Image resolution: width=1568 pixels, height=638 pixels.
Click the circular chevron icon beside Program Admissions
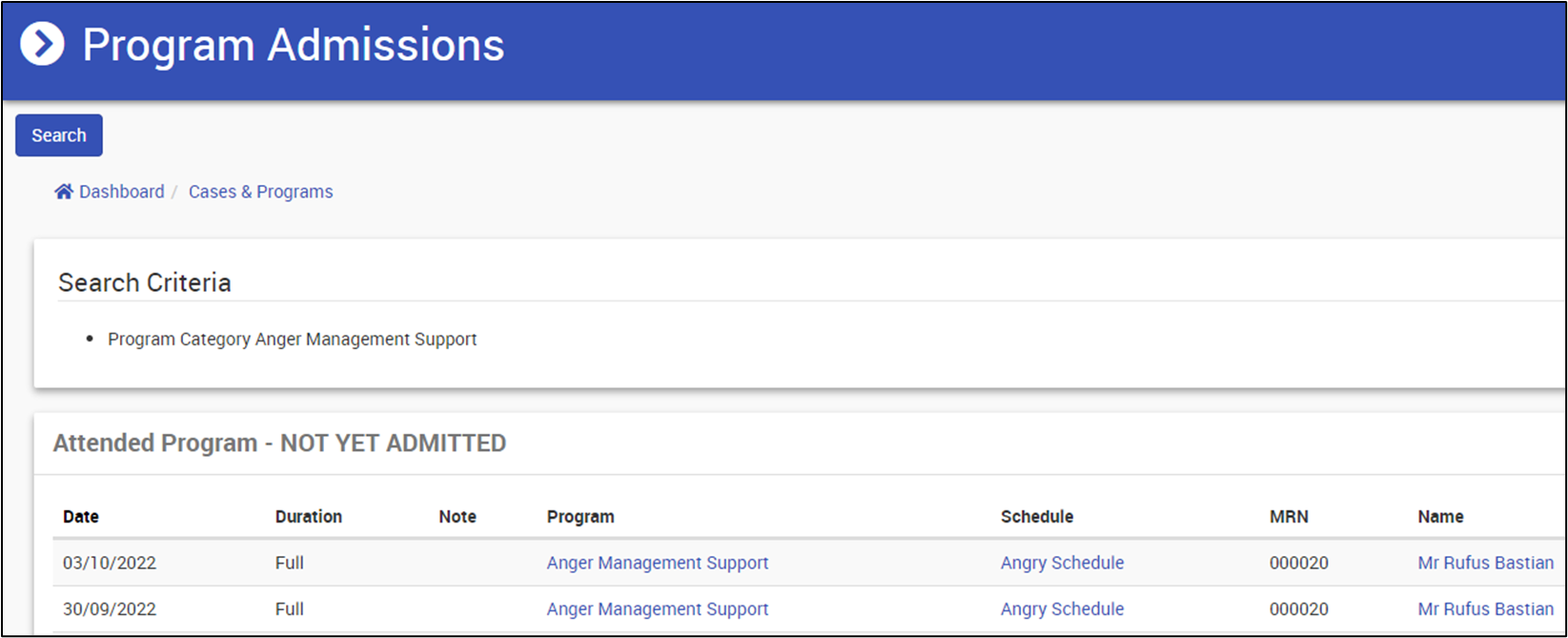[x=42, y=45]
